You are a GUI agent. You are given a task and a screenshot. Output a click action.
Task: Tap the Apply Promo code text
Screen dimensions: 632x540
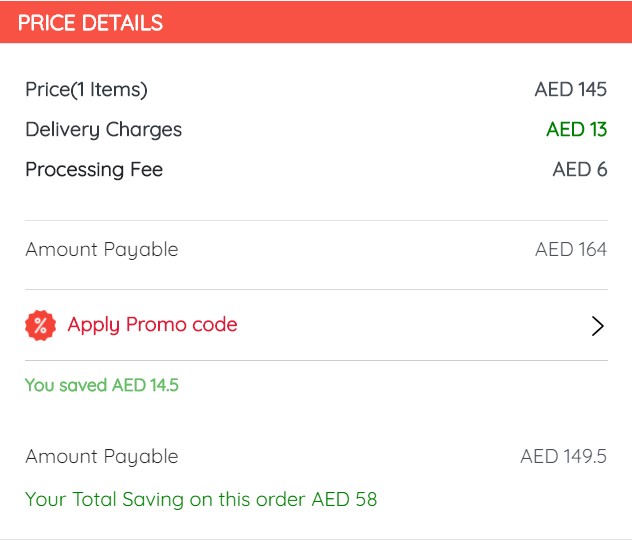click(x=152, y=324)
